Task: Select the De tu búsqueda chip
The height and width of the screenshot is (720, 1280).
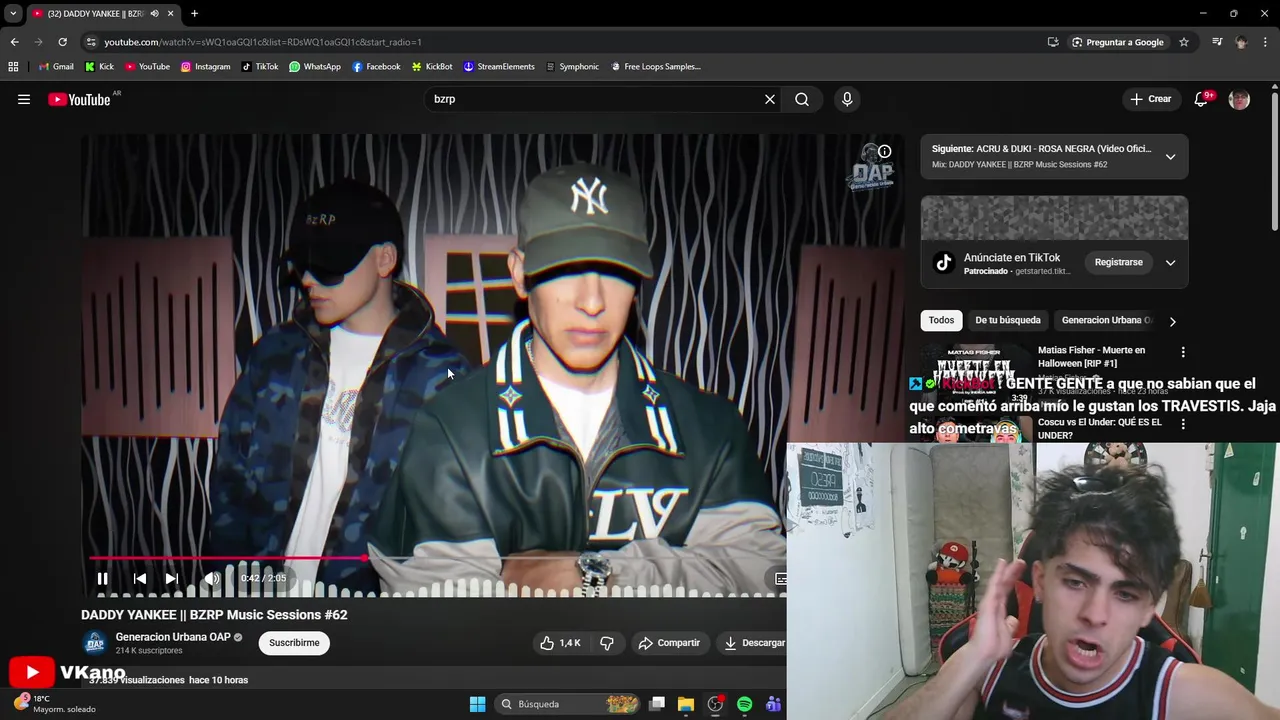Action: (x=1008, y=320)
